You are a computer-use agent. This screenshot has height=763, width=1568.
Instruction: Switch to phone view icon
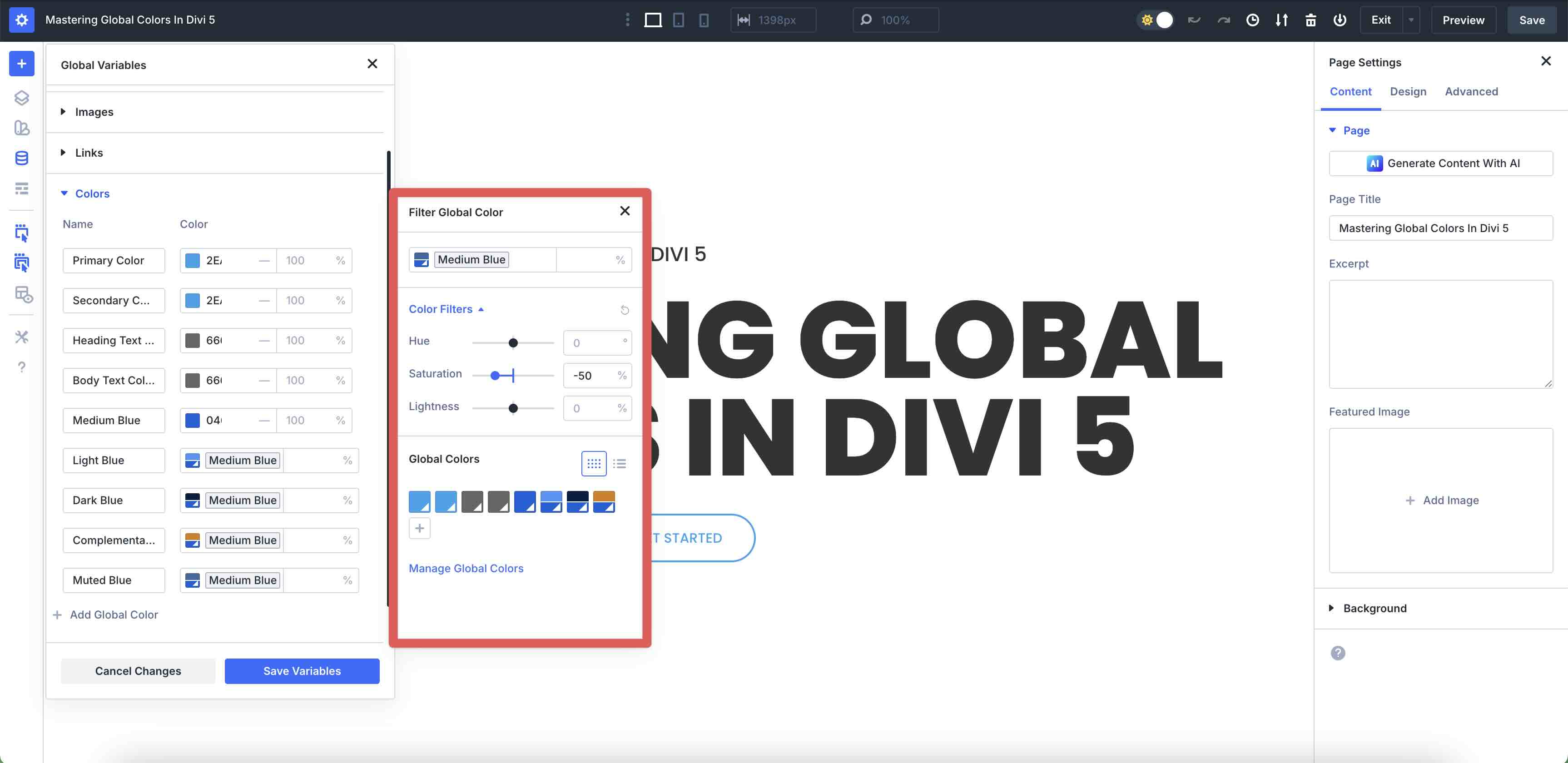coord(704,20)
